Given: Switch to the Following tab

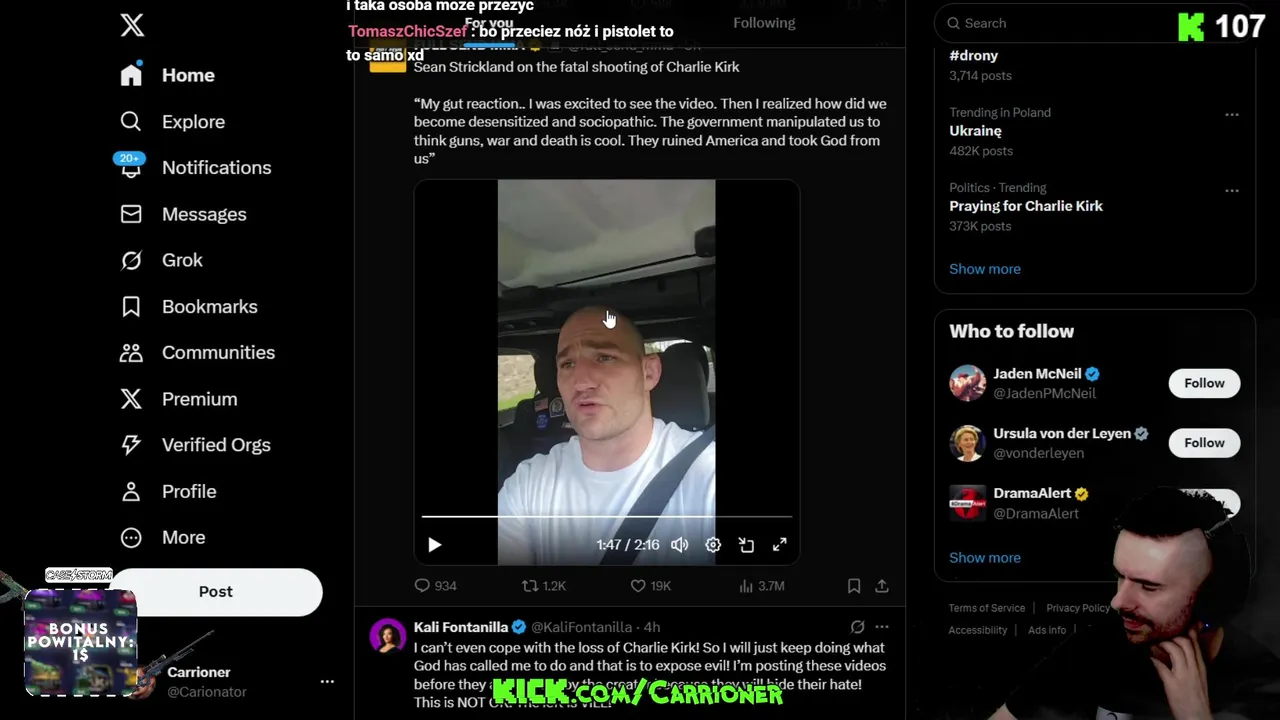Looking at the screenshot, I should 764,23.
